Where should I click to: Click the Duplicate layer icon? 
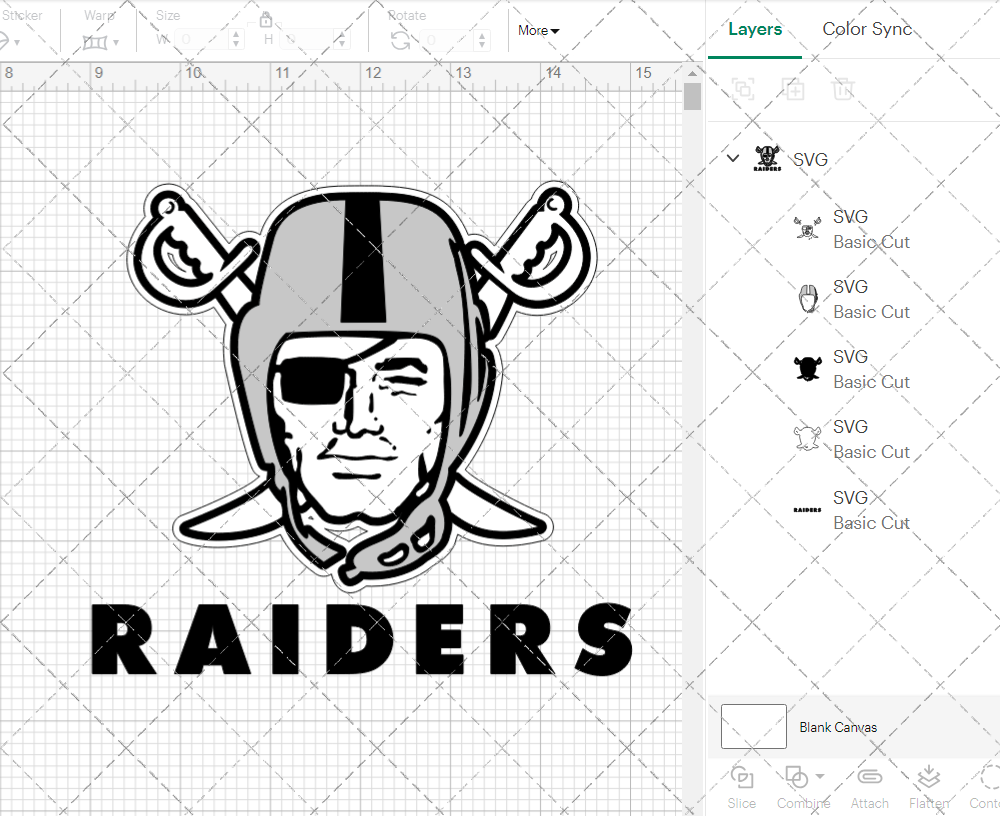pos(793,89)
